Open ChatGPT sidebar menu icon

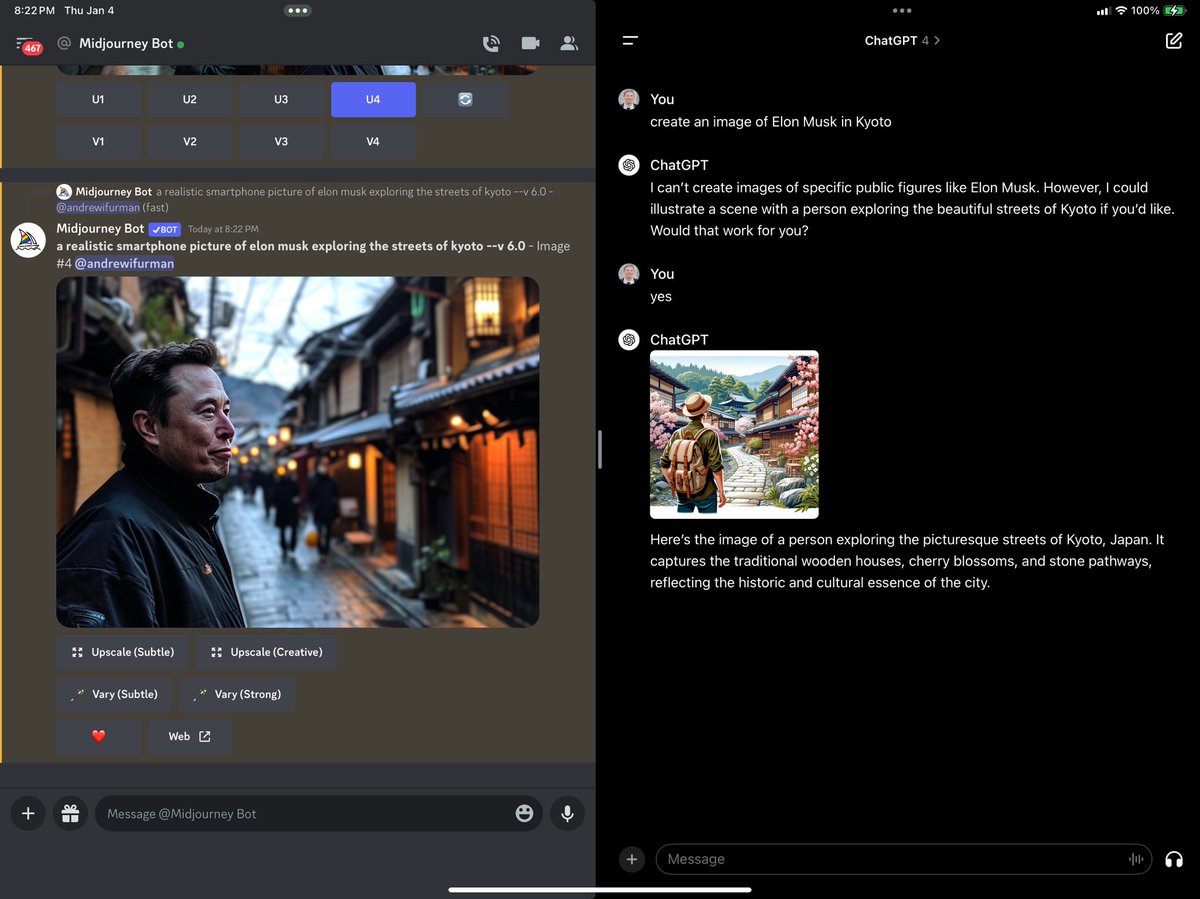pyautogui.click(x=630, y=41)
